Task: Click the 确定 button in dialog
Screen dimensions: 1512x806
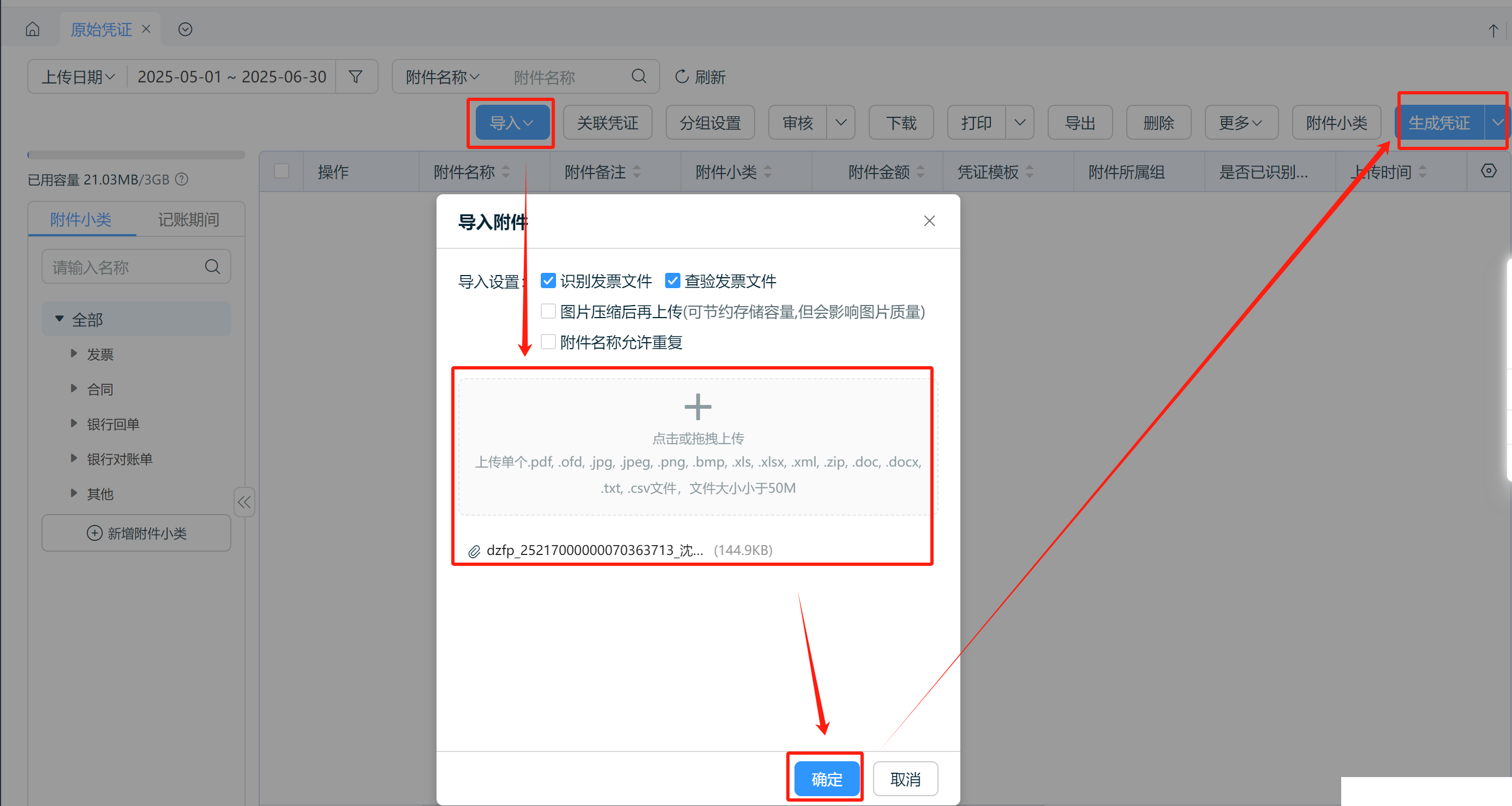Action: pos(826,779)
